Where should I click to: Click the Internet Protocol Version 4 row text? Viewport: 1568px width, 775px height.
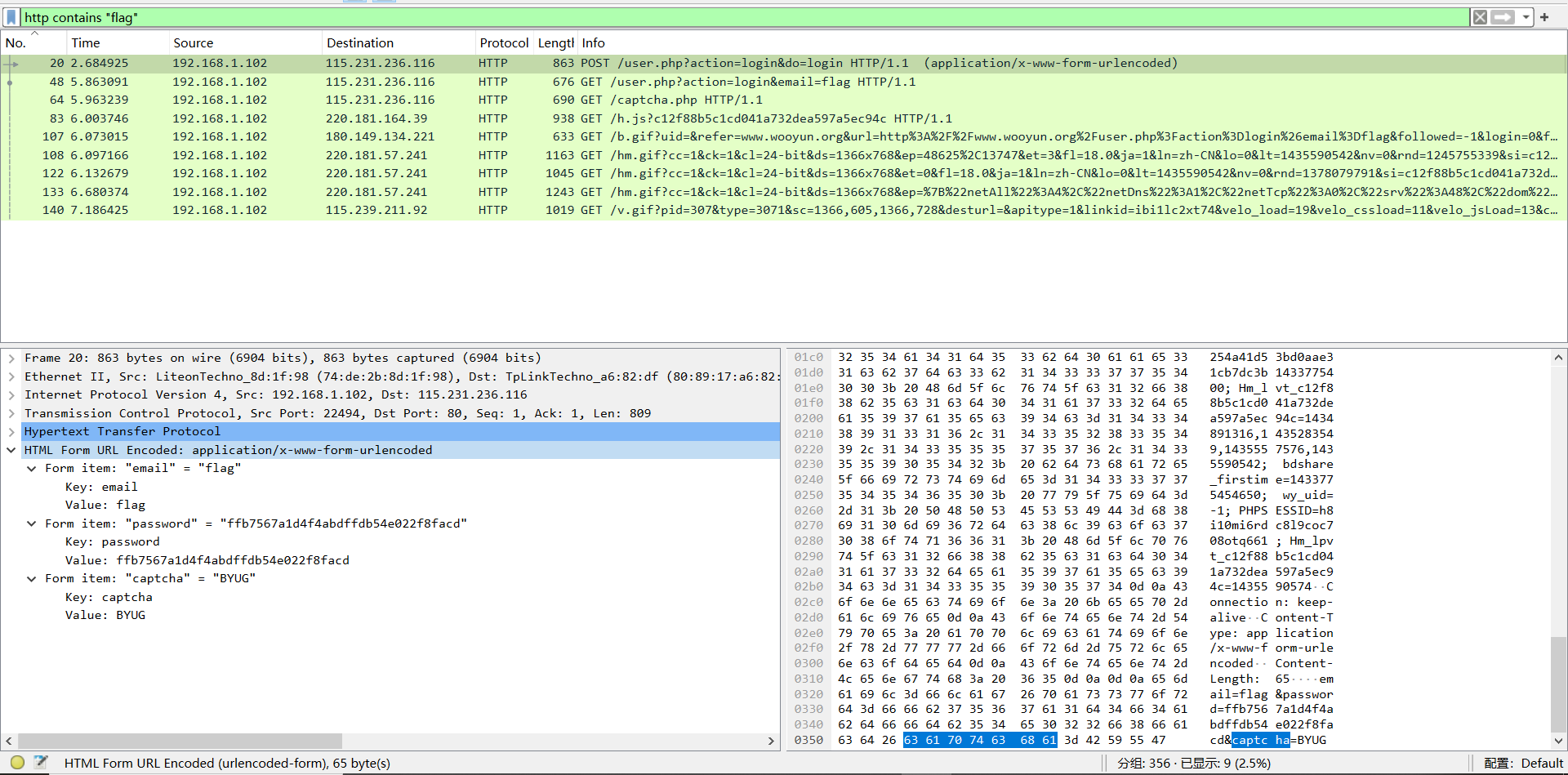(276, 394)
